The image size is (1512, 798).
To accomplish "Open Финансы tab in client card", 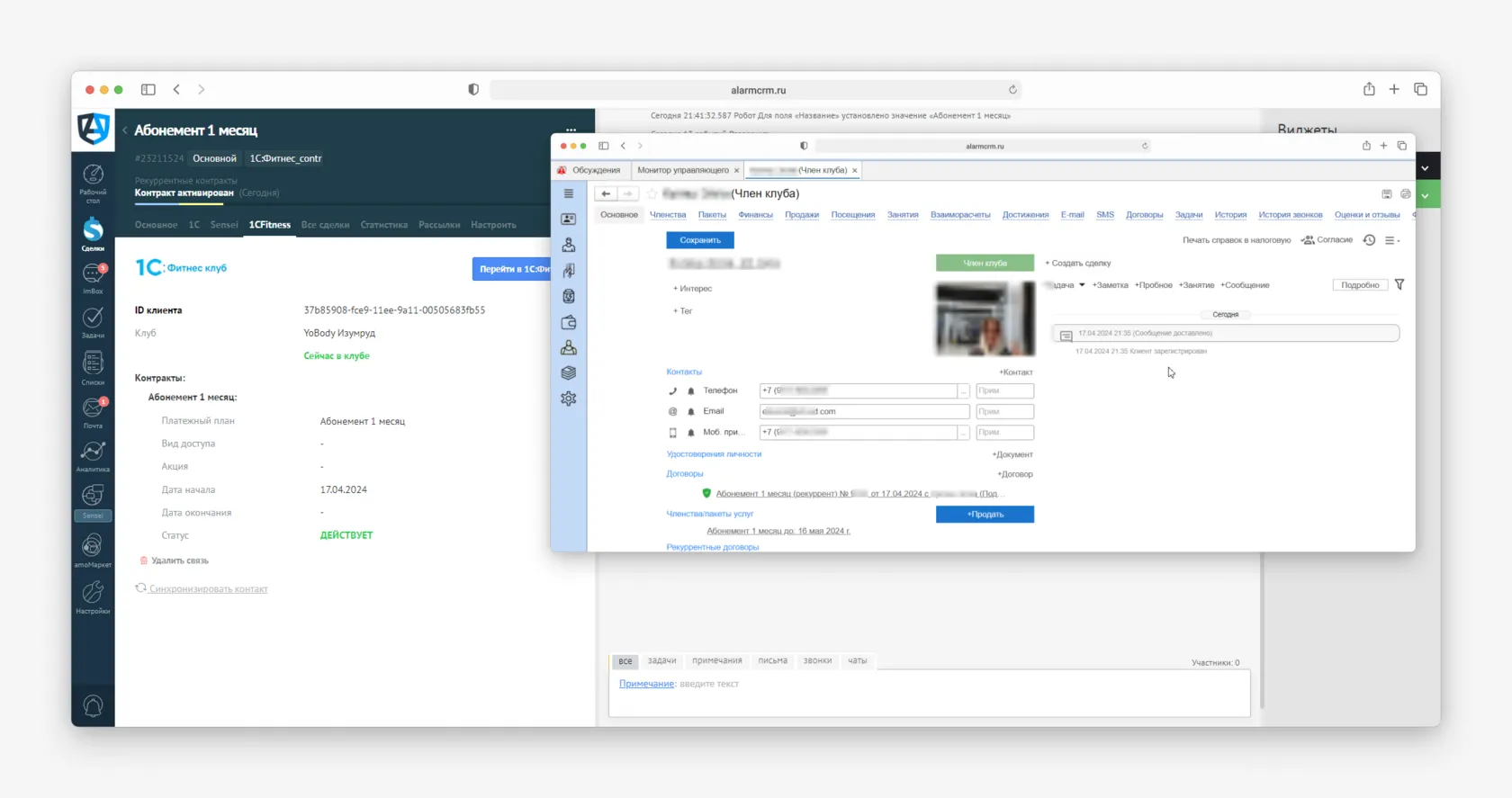I will pyautogui.click(x=755, y=215).
